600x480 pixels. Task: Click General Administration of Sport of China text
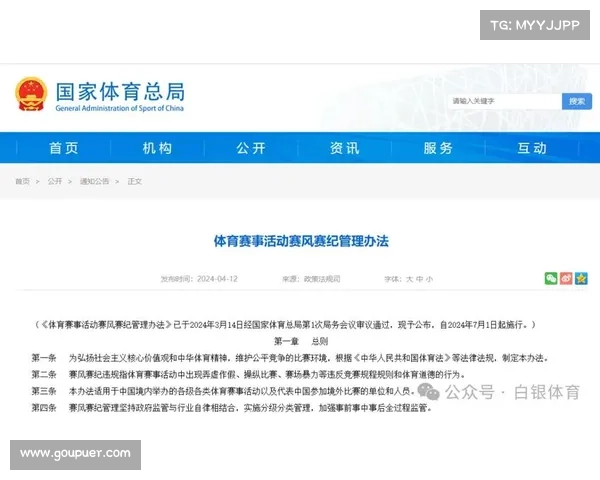(x=119, y=108)
